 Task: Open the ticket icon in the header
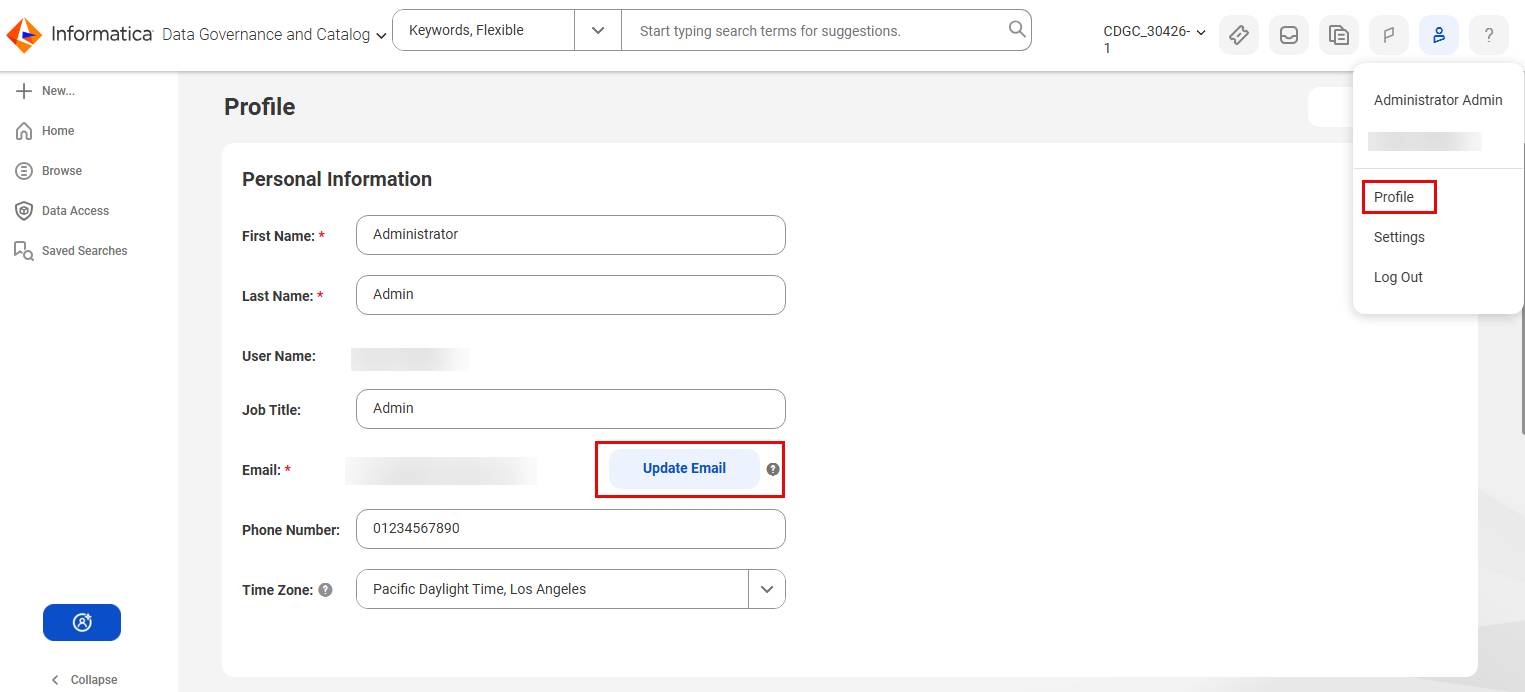coord(1239,35)
